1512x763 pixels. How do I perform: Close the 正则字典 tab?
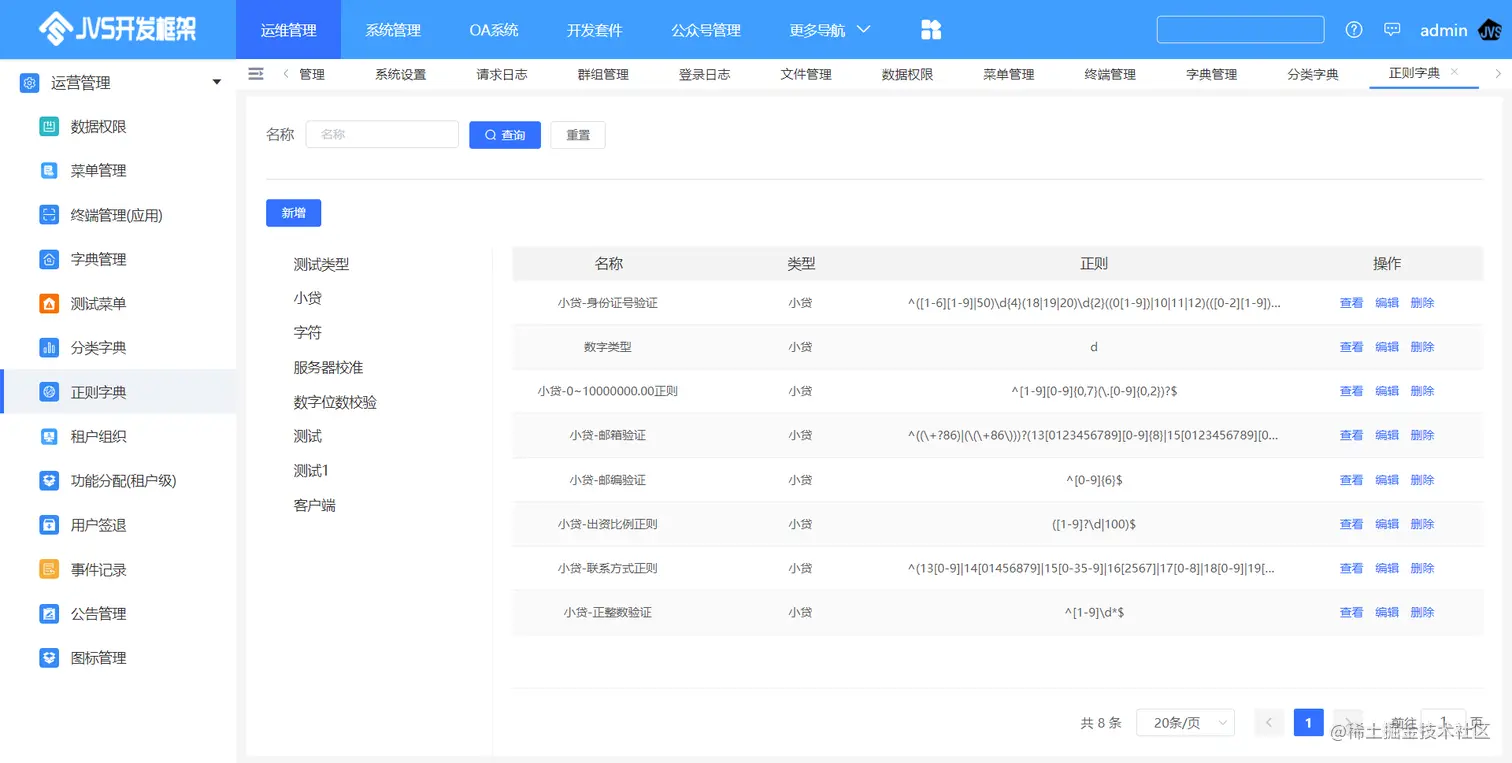1454,72
